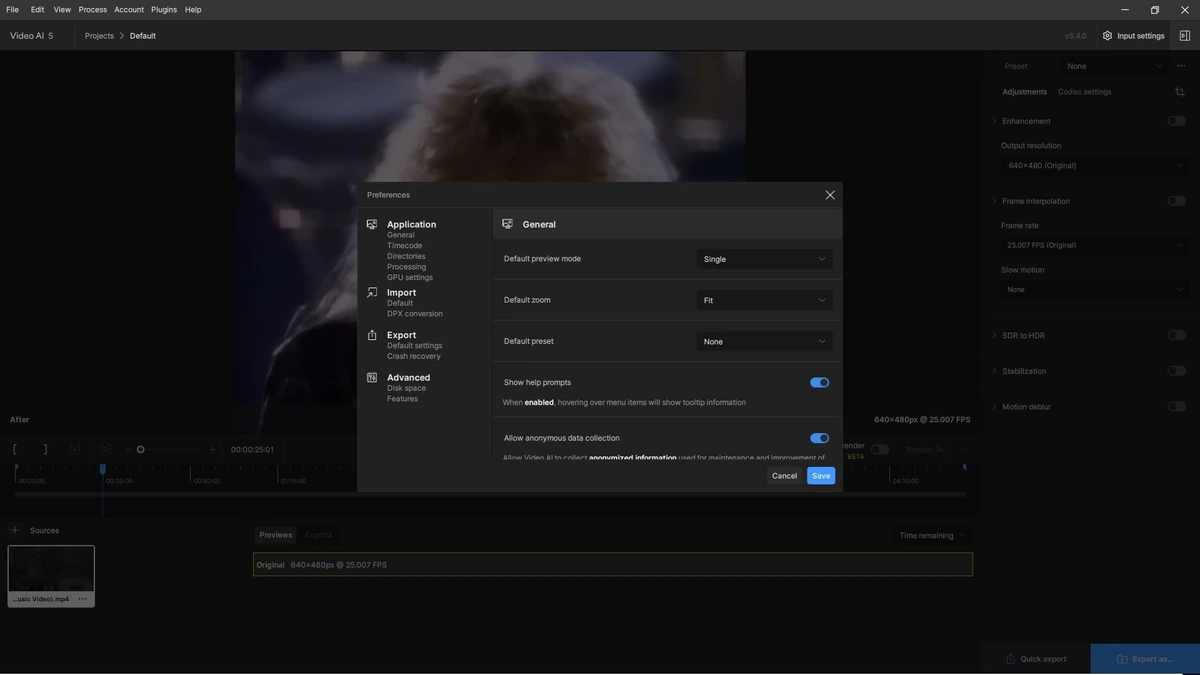1200x675 pixels.
Task: Close the Preferences dialog with X
Action: tap(830, 195)
